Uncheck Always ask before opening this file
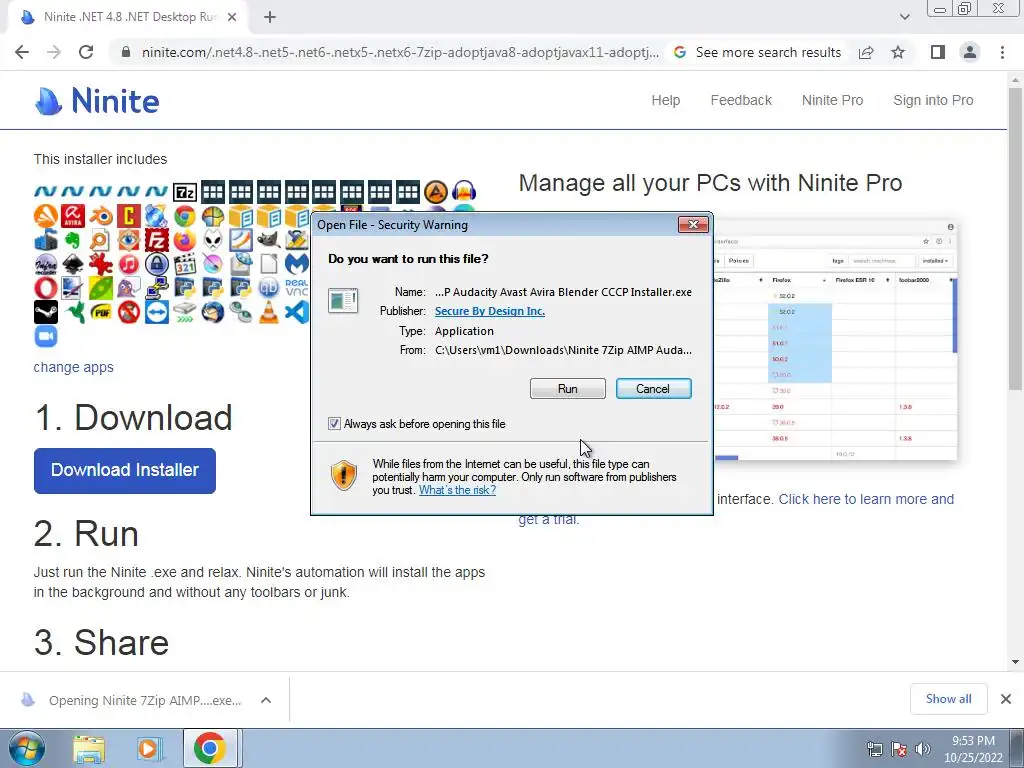 click(334, 424)
